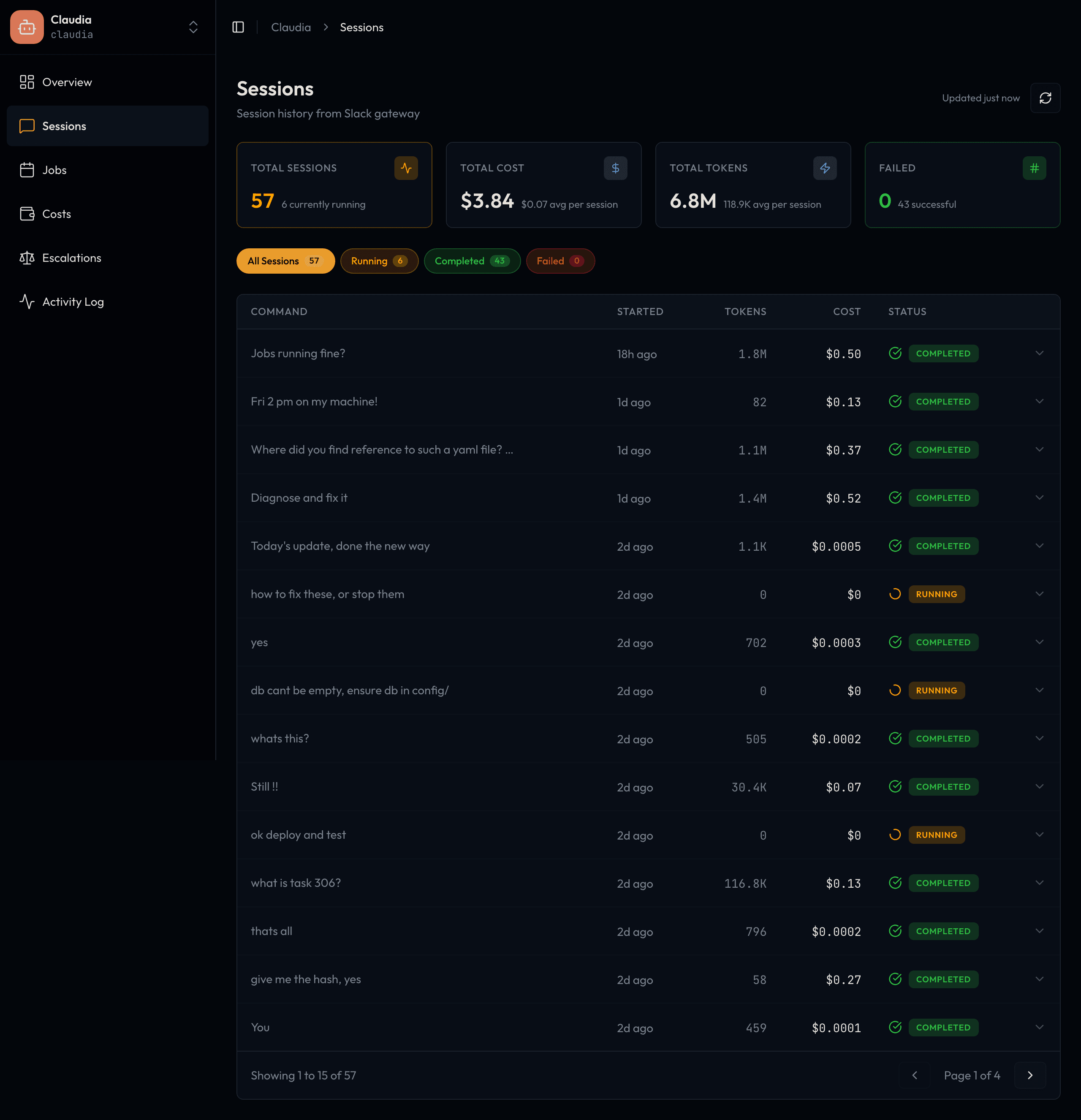The height and width of the screenshot is (1120, 1081).
Task: Go to the next page of sessions
Action: point(1030,1075)
